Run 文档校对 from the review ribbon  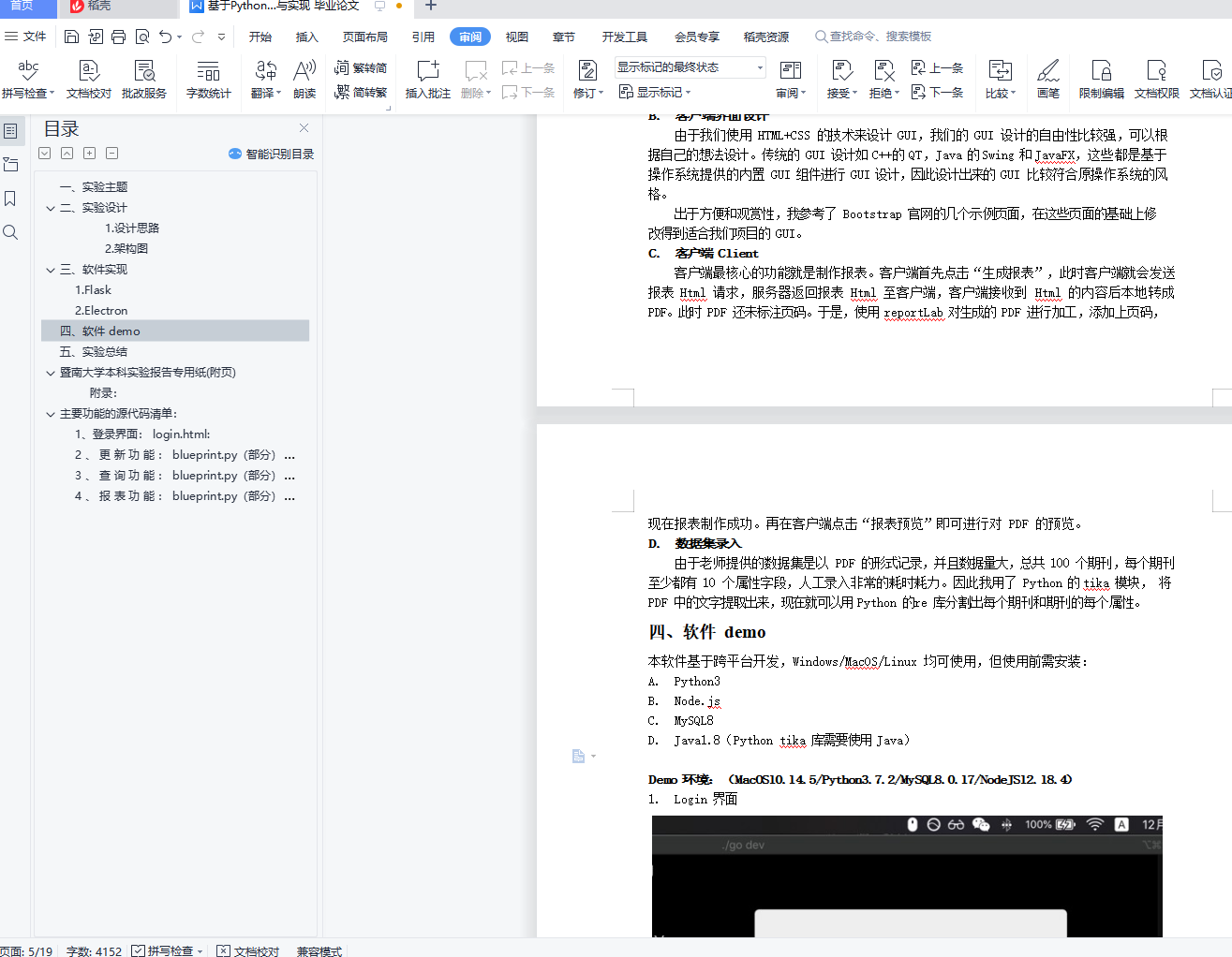[x=89, y=80]
